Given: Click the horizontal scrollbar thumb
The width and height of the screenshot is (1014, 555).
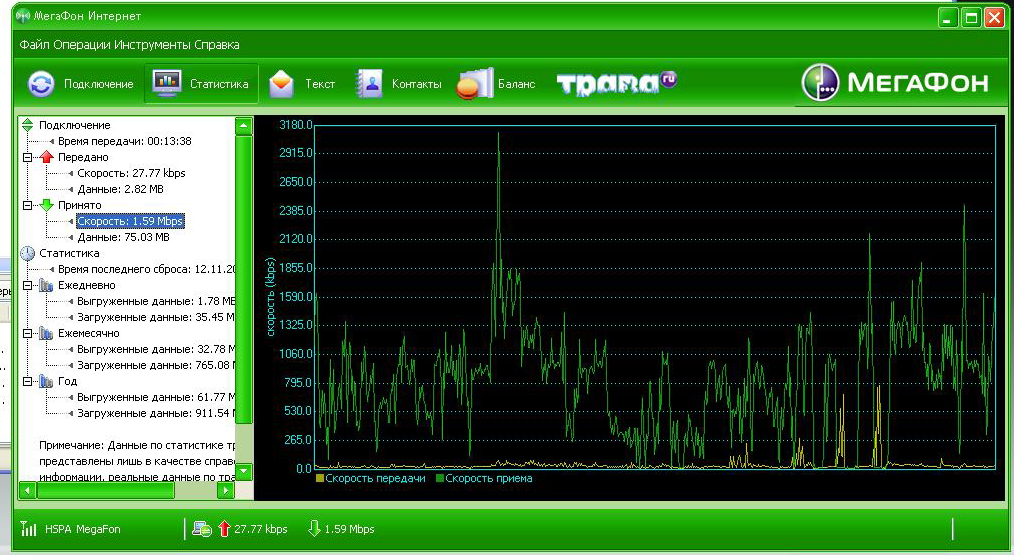Looking at the screenshot, I should [x=106, y=490].
